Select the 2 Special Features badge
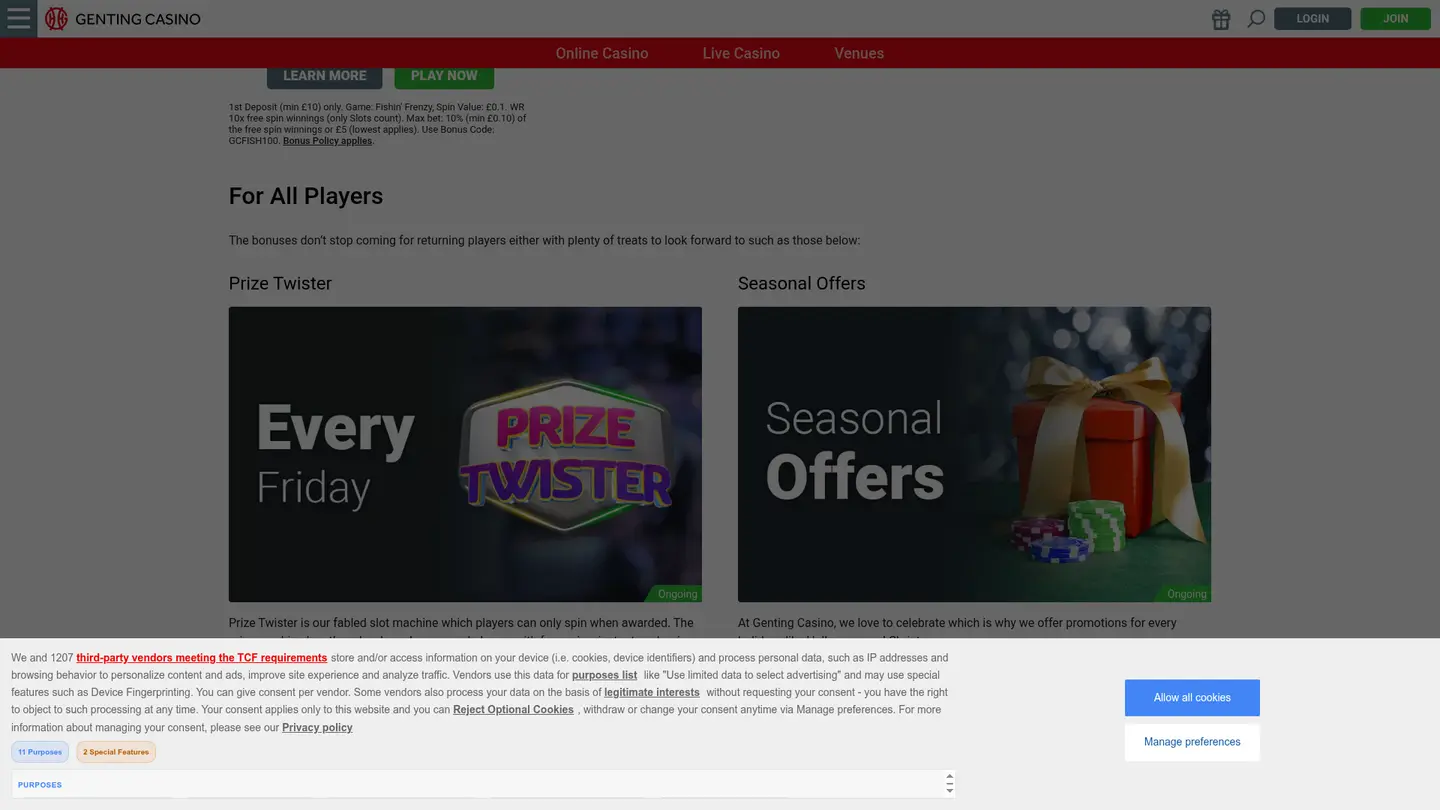 pos(116,752)
